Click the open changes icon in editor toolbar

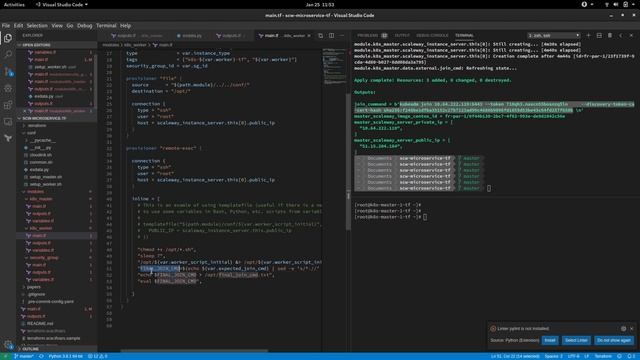(320, 36)
